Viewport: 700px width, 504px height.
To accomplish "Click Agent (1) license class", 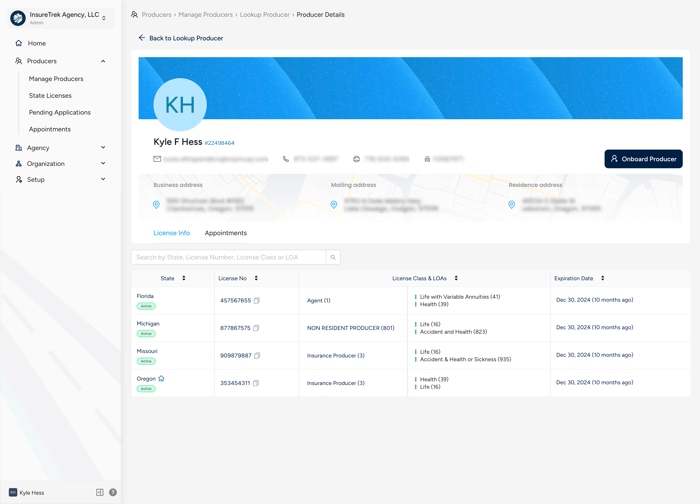I will [319, 300].
